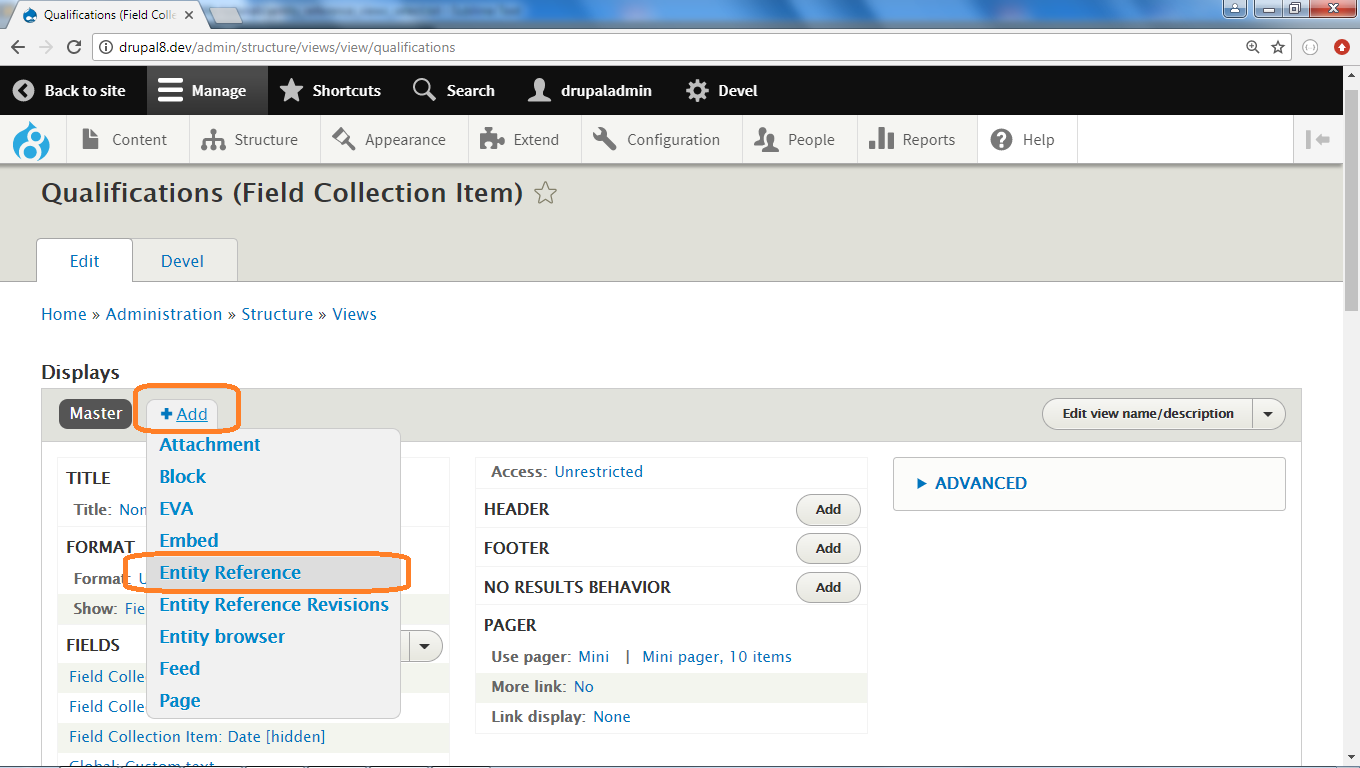Click Edit view name/description button

[1147, 414]
